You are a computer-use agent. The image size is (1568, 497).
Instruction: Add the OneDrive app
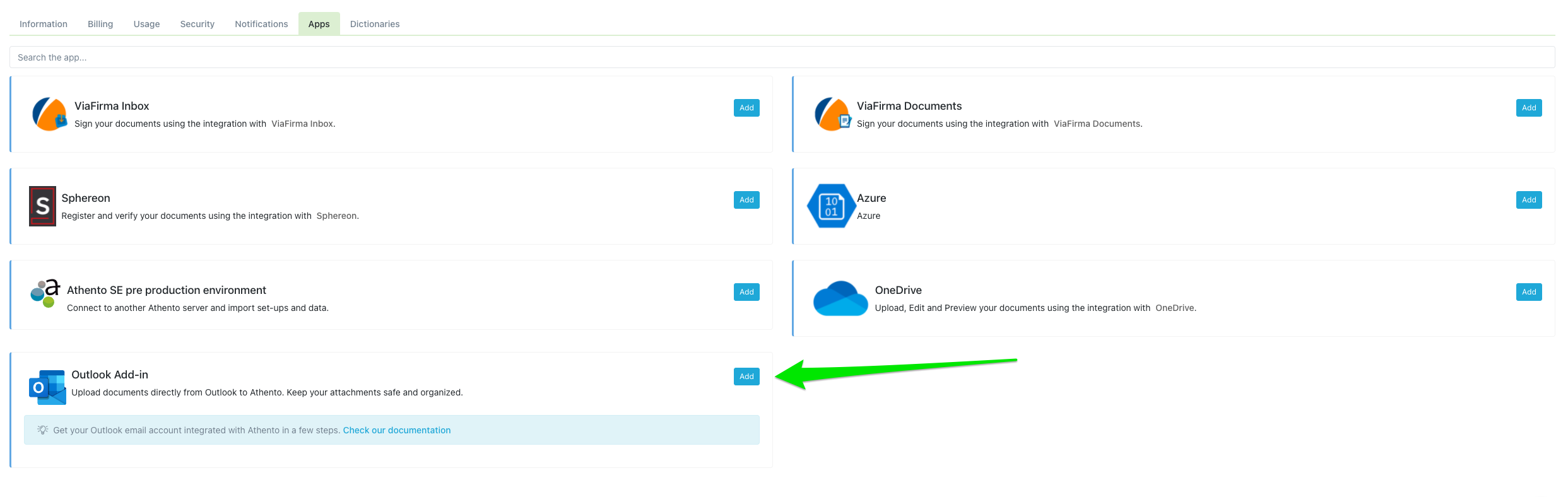coord(1529,292)
